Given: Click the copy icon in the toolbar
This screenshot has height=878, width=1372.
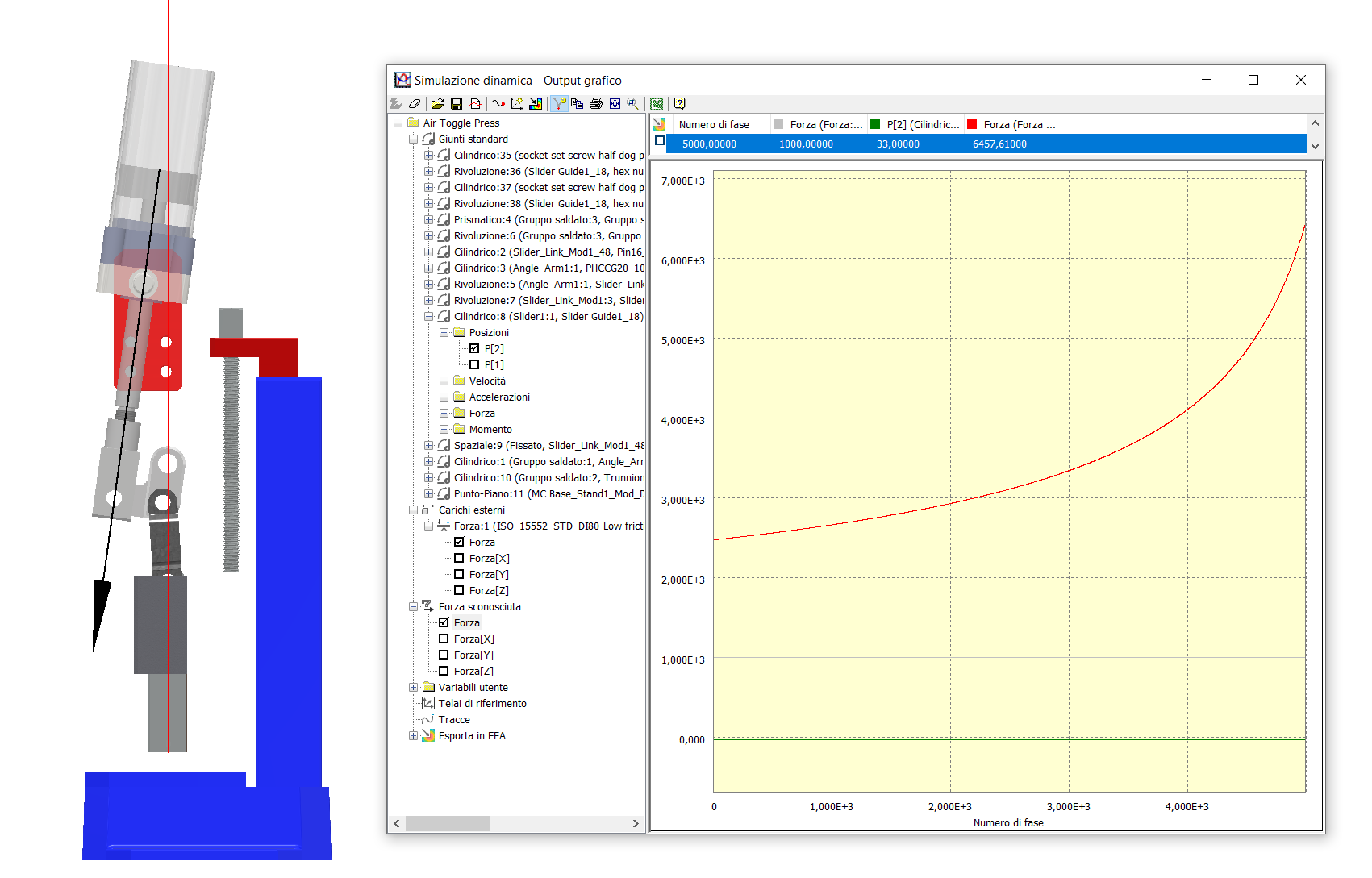Looking at the screenshot, I should [577, 103].
